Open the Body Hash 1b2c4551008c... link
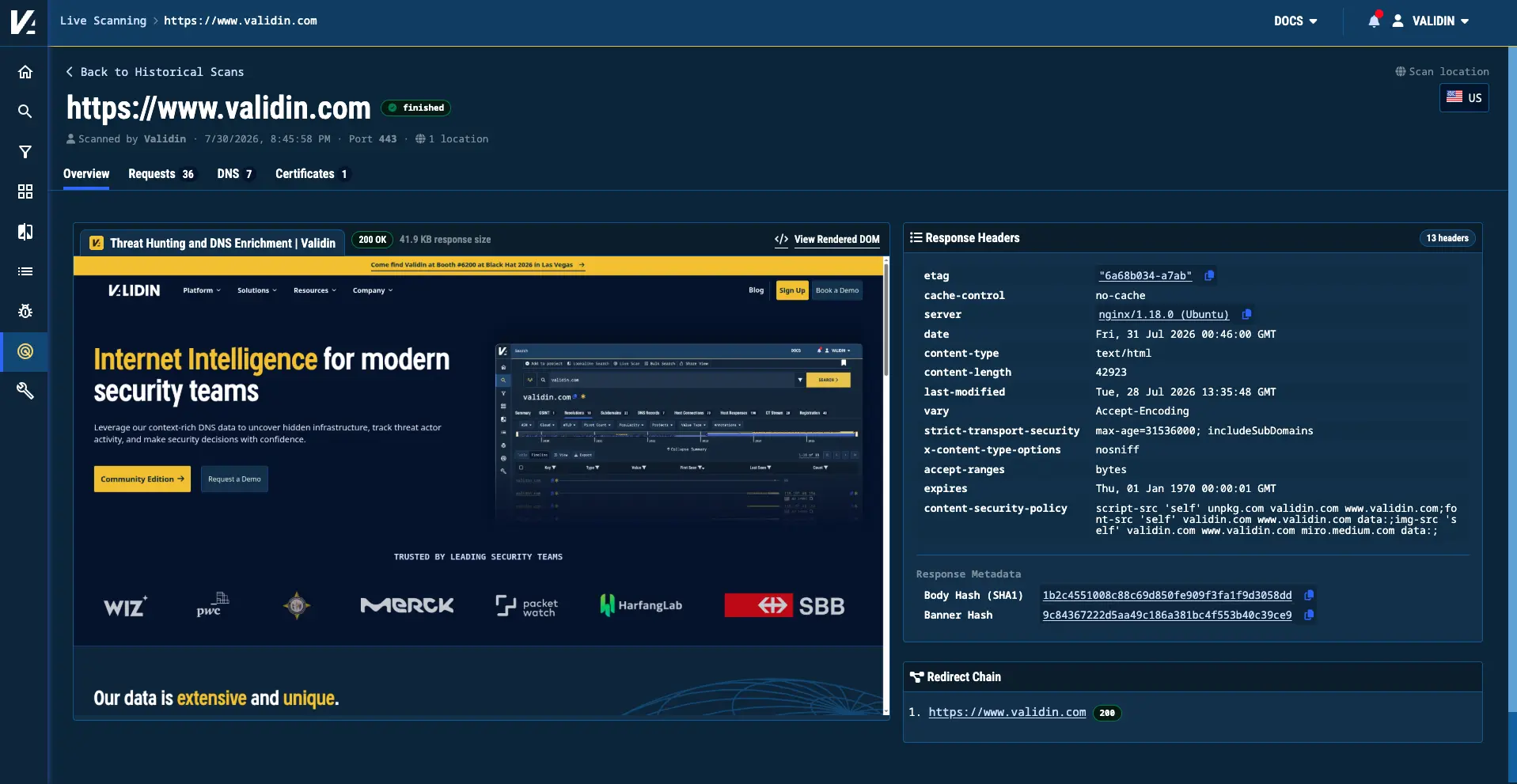Viewport: 1517px width, 784px height. click(x=1167, y=595)
